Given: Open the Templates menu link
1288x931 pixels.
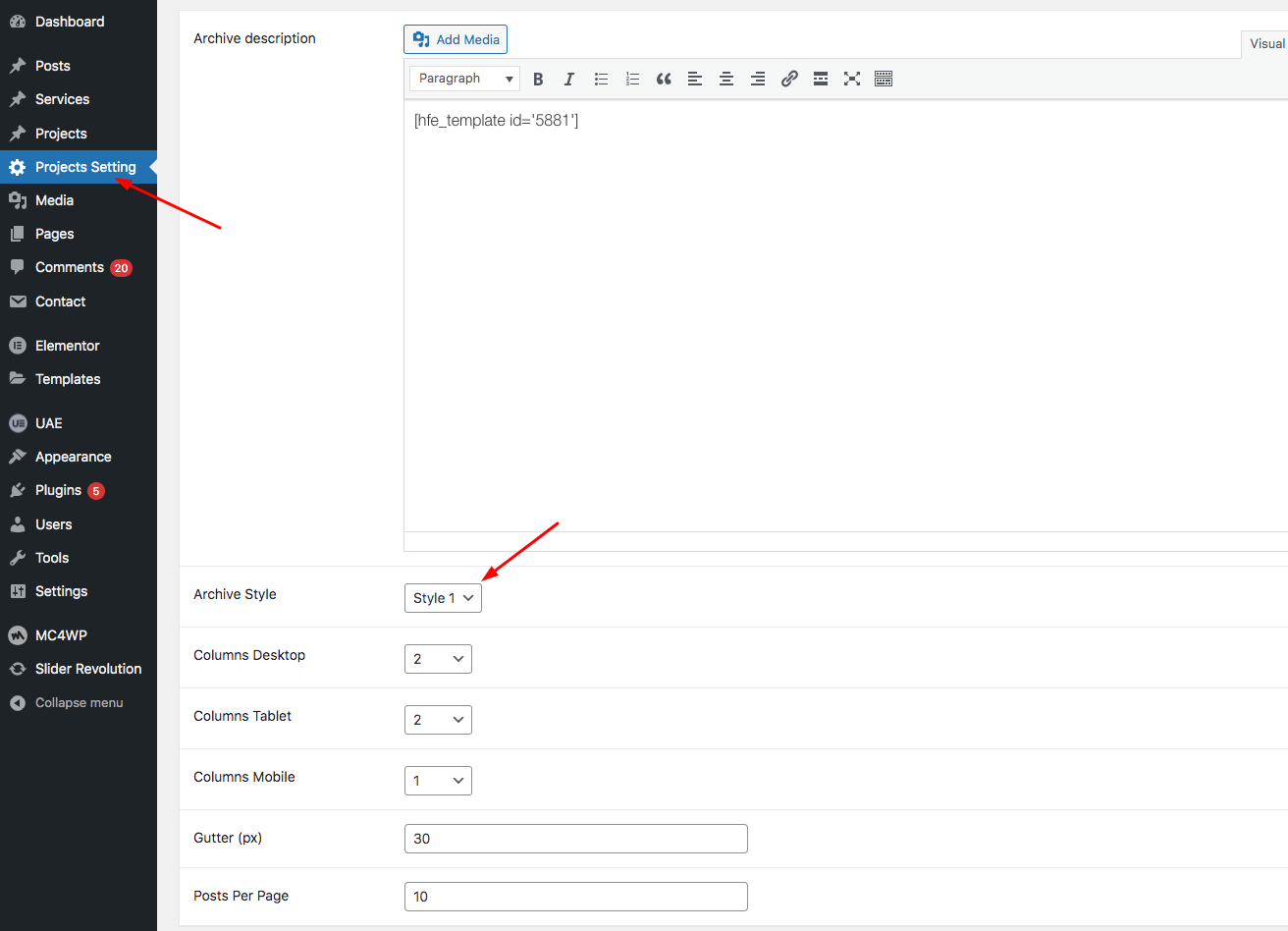Looking at the screenshot, I should tap(79, 379).
